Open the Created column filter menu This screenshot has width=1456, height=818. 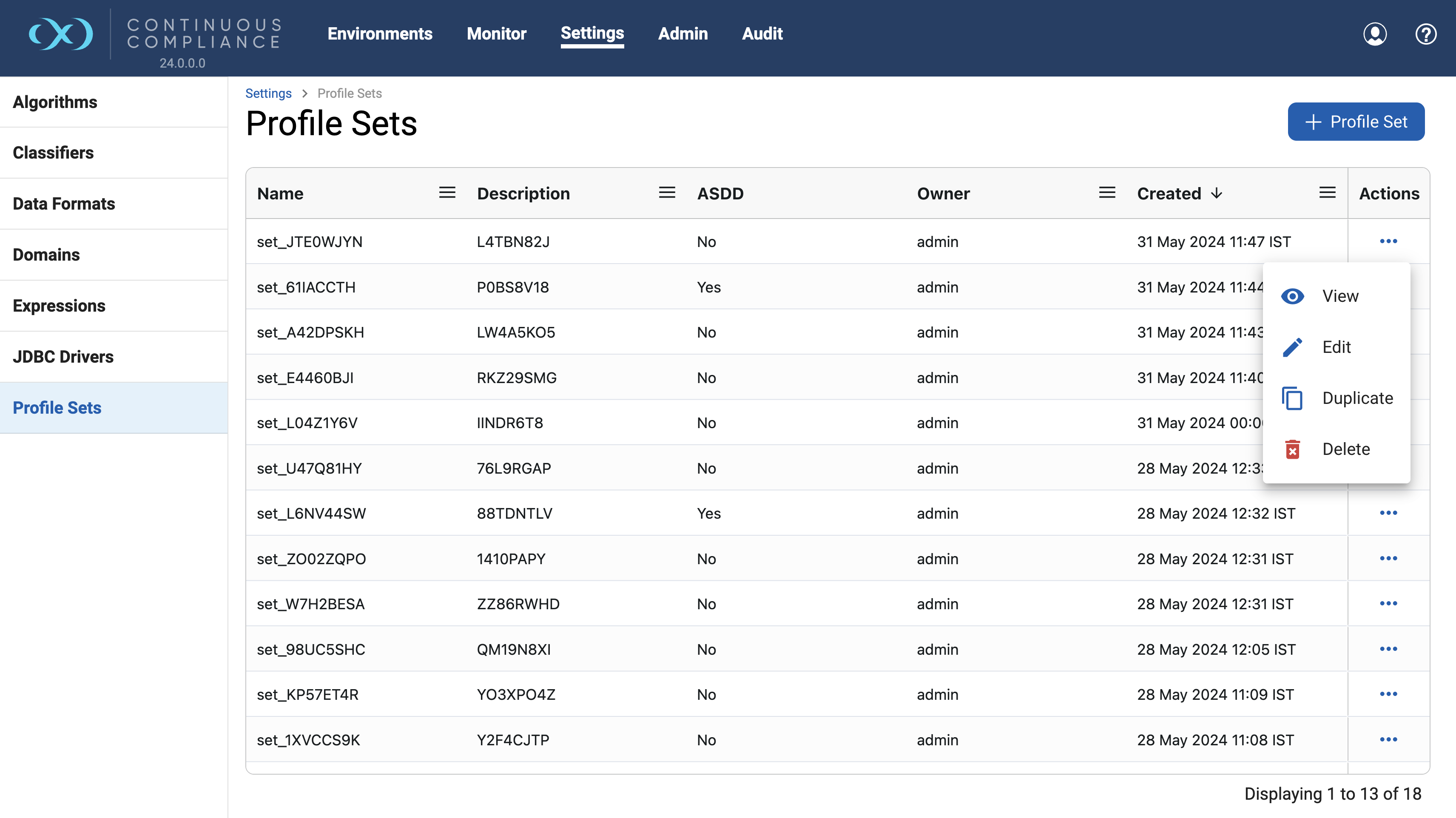(x=1327, y=193)
